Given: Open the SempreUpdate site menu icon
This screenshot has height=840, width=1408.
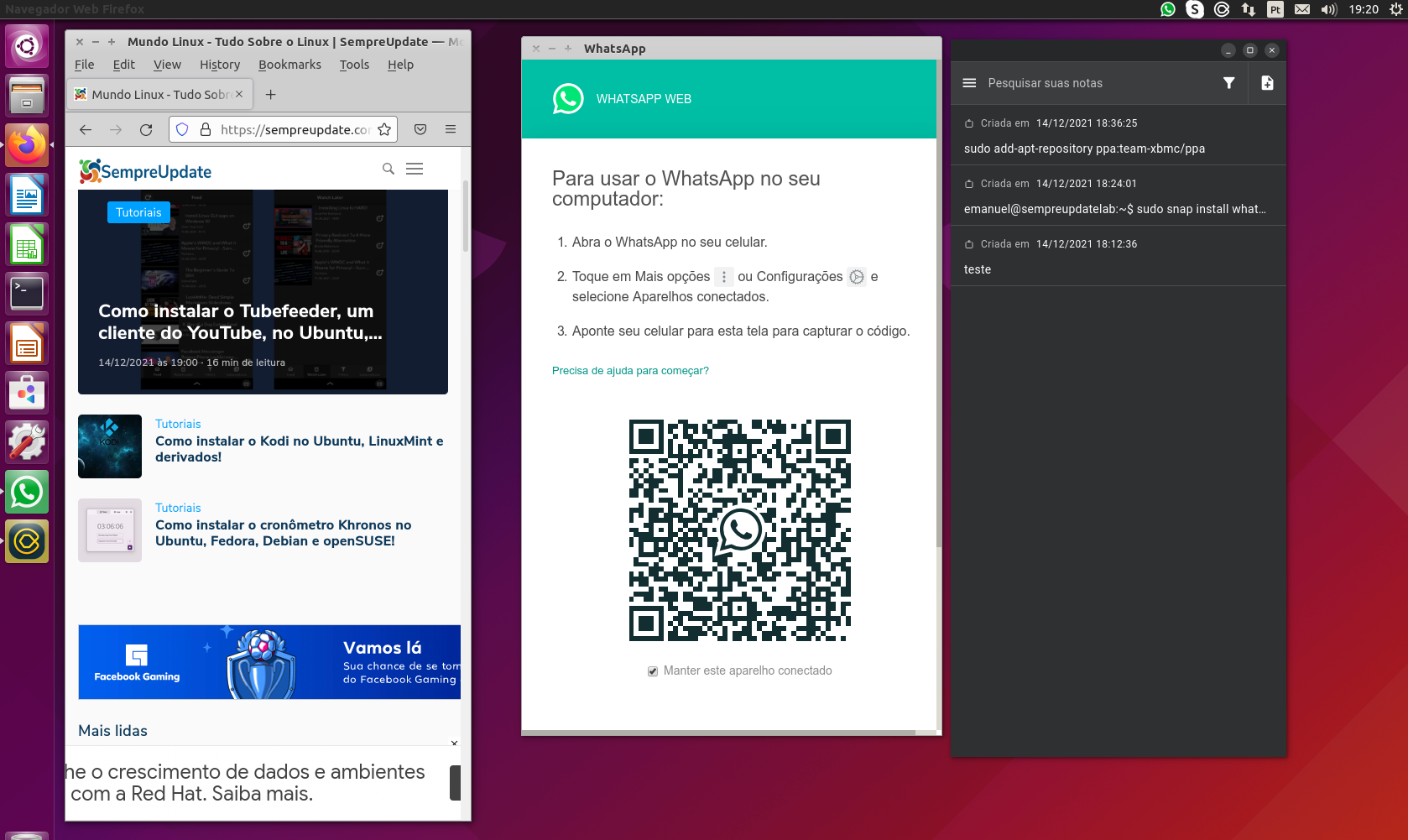Looking at the screenshot, I should (415, 169).
